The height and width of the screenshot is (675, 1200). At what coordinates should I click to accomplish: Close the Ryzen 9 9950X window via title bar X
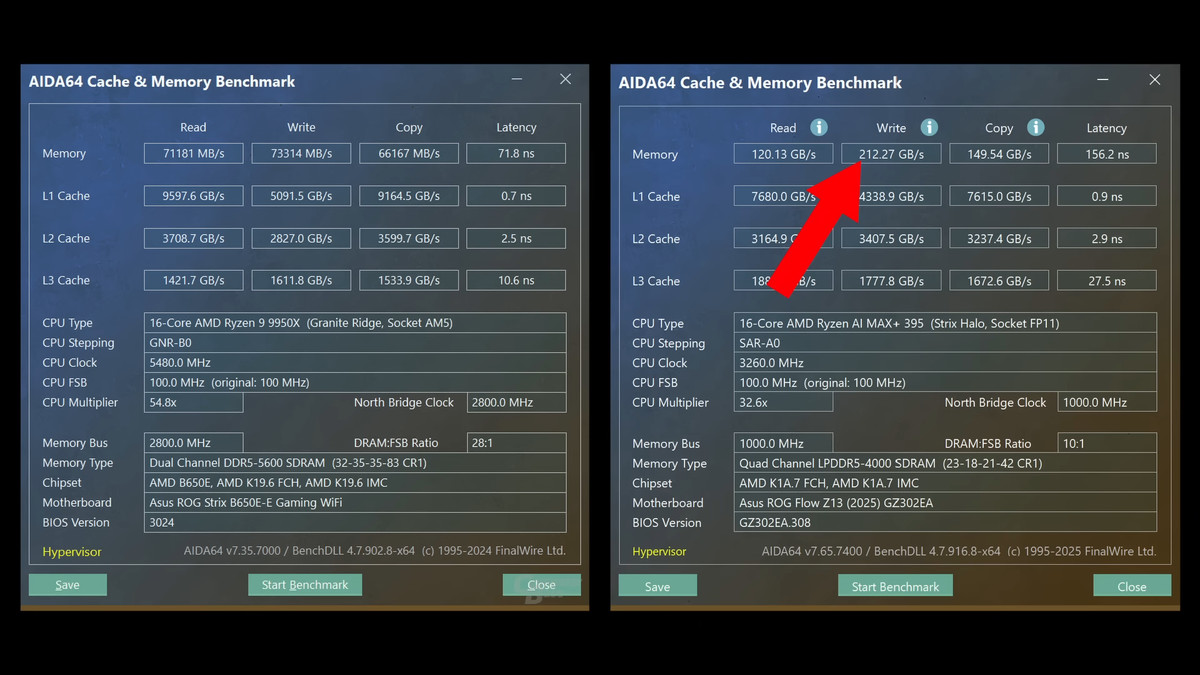point(565,79)
